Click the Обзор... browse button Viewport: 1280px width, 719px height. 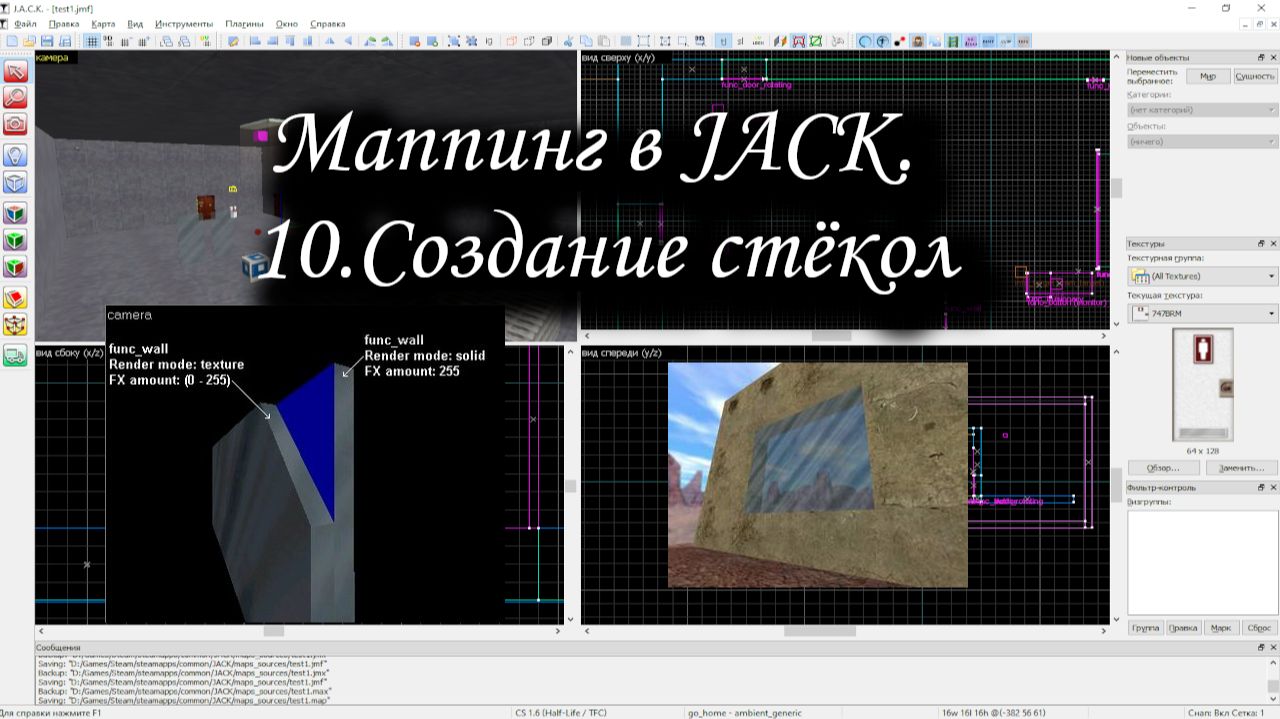1163,467
